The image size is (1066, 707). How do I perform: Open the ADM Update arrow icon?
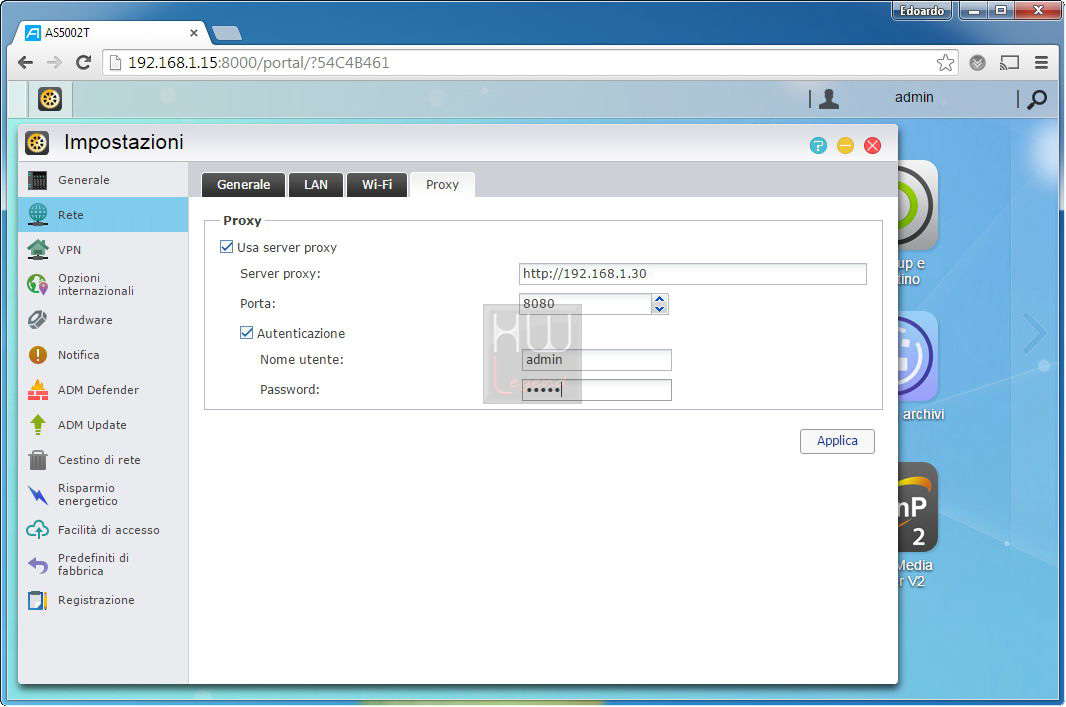click(37, 425)
